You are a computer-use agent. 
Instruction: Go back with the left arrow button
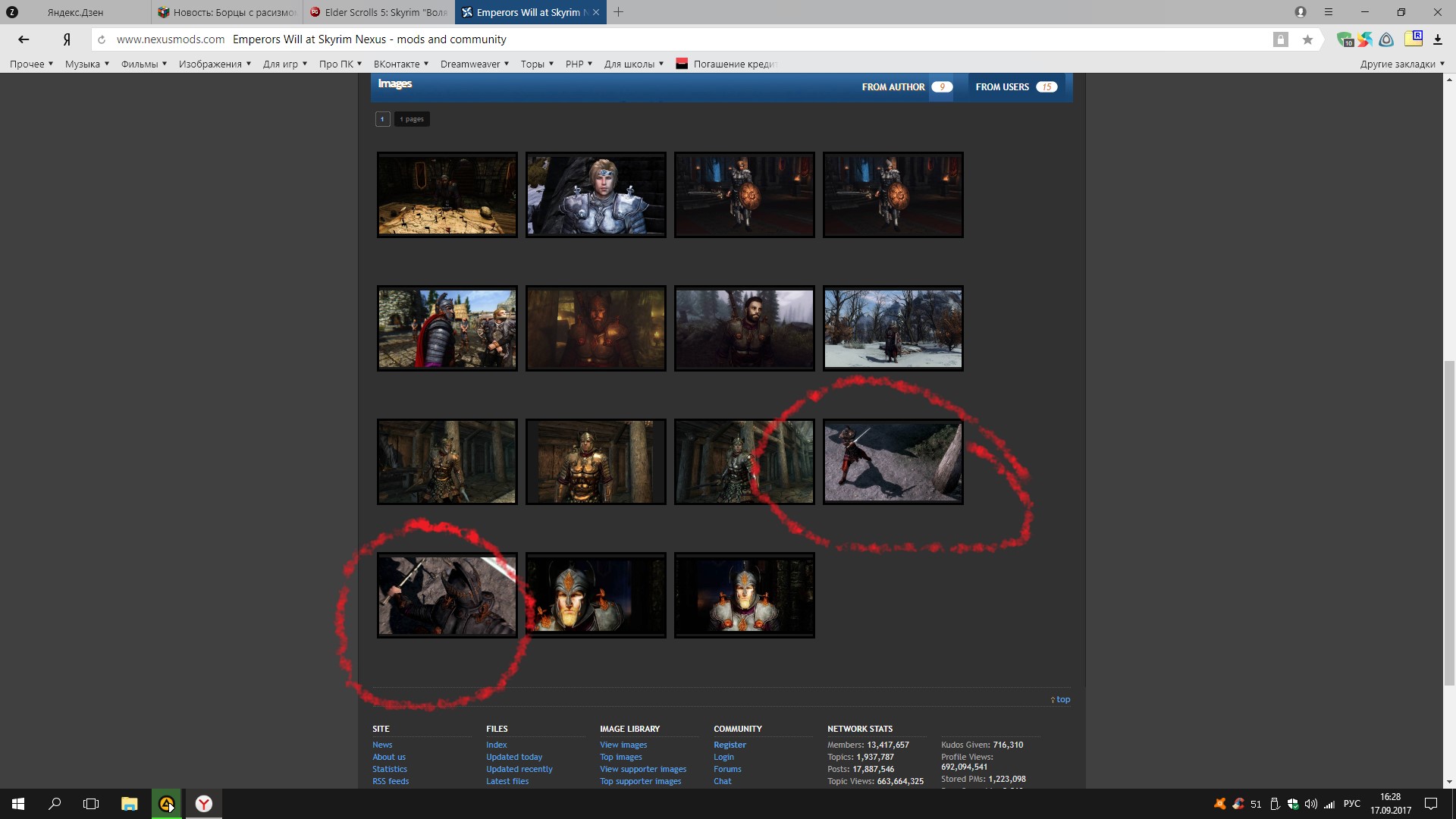coord(24,39)
